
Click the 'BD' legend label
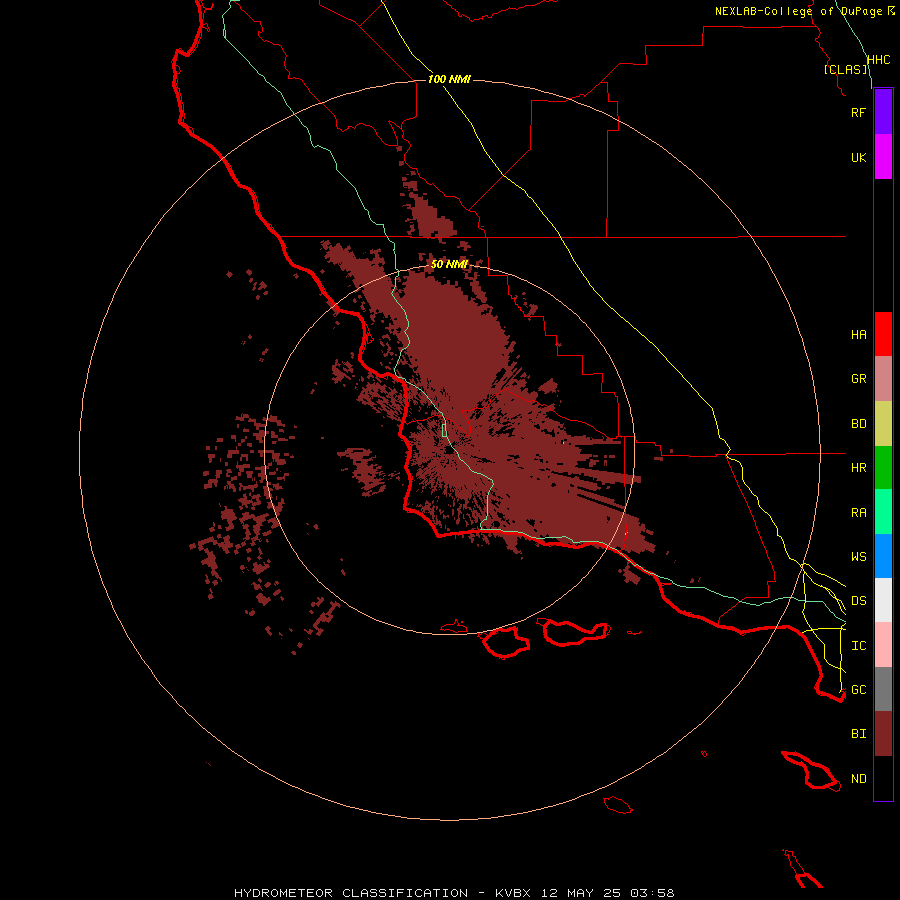[858, 424]
